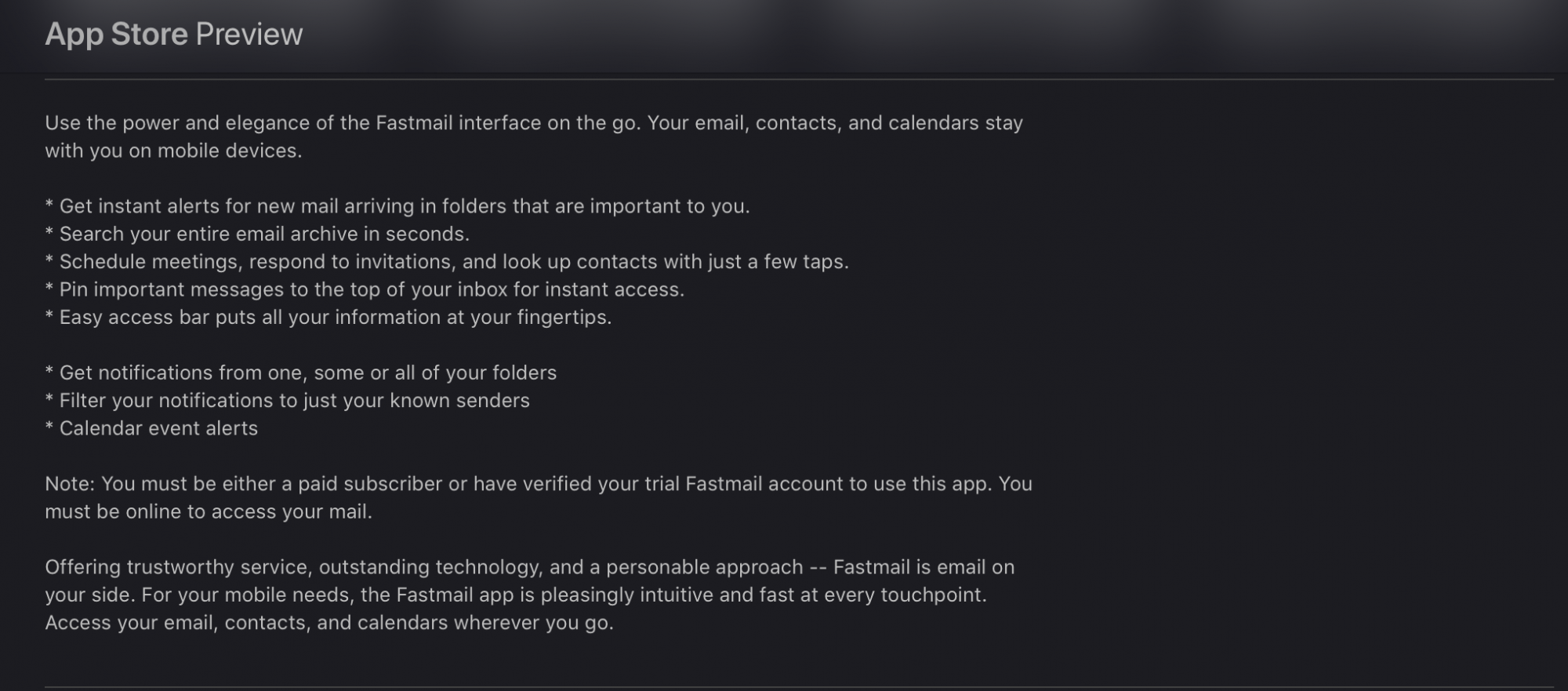This screenshot has width=1568, height=691.
Task: Click the 'Access your email, contacts' closing line
Action: 328,623
